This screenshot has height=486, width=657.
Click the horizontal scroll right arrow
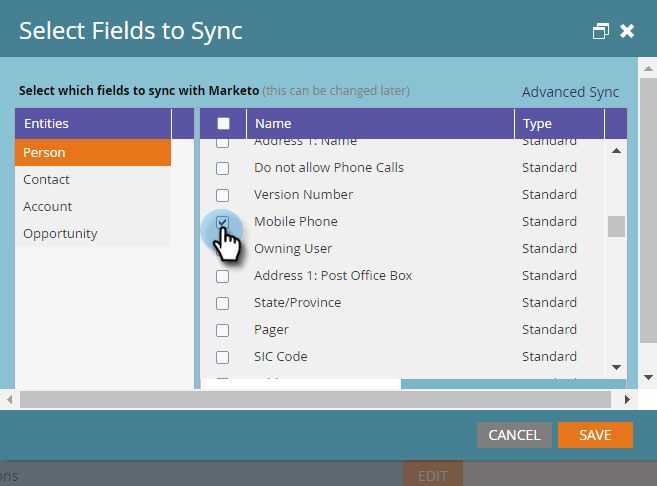click(627, 399)
